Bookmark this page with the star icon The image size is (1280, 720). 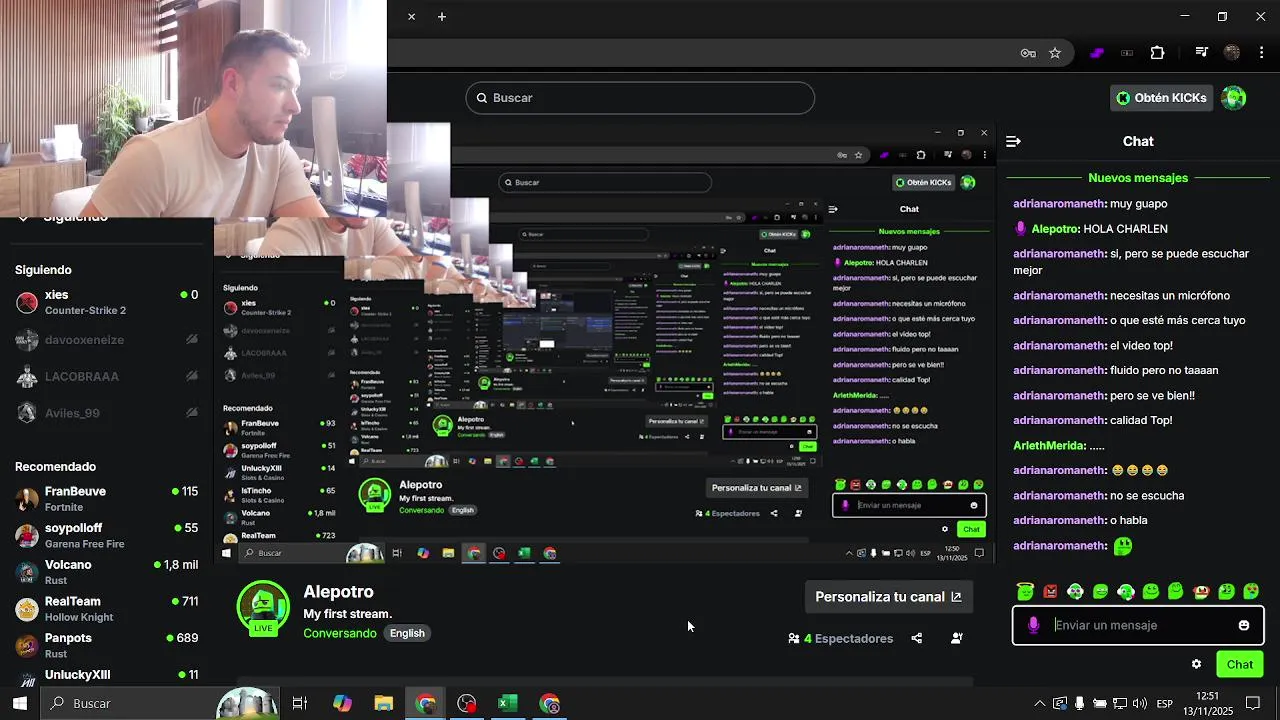pos(1055,53)
